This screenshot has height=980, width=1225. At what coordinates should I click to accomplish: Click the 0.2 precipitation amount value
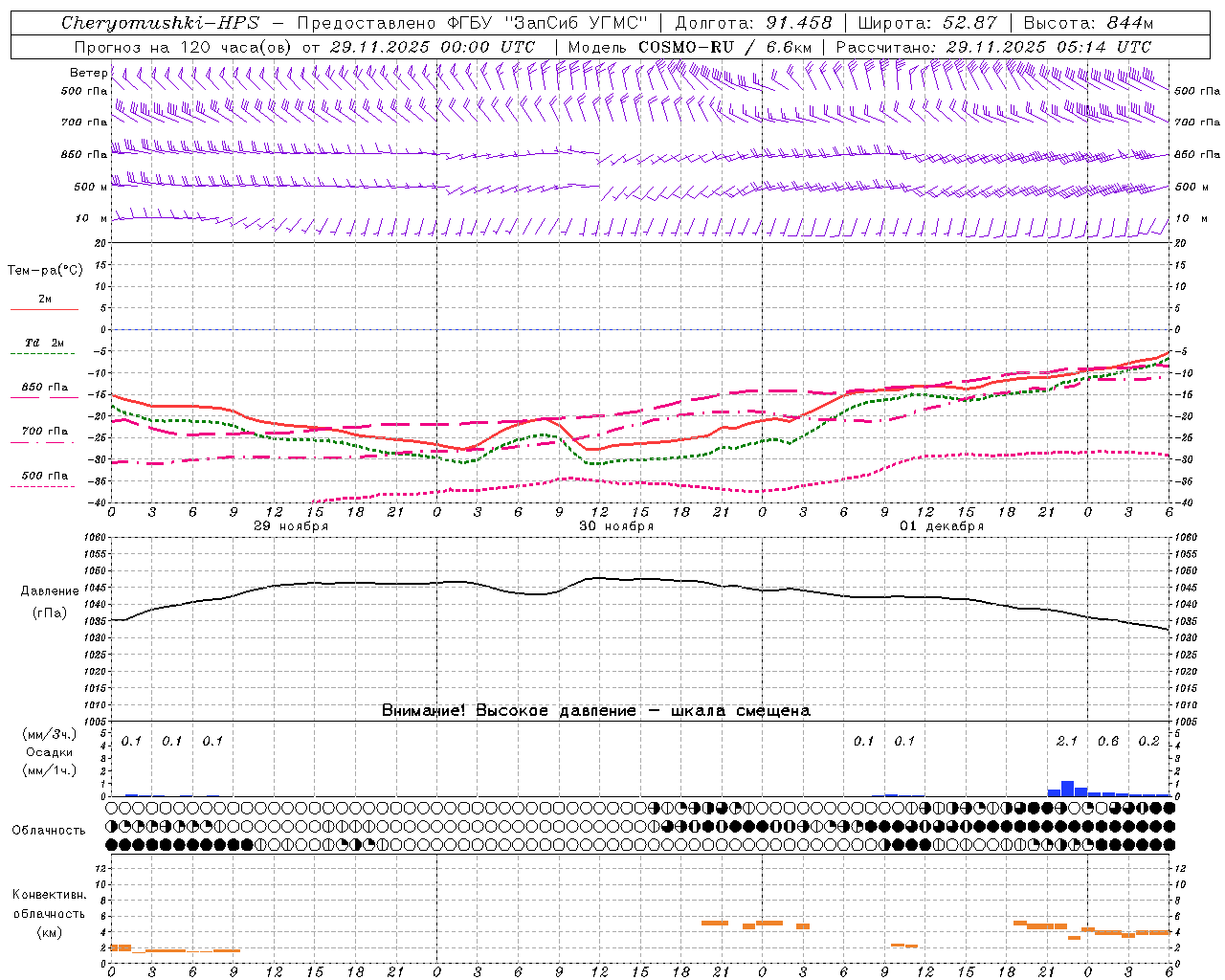click(x=1148, y=741)
